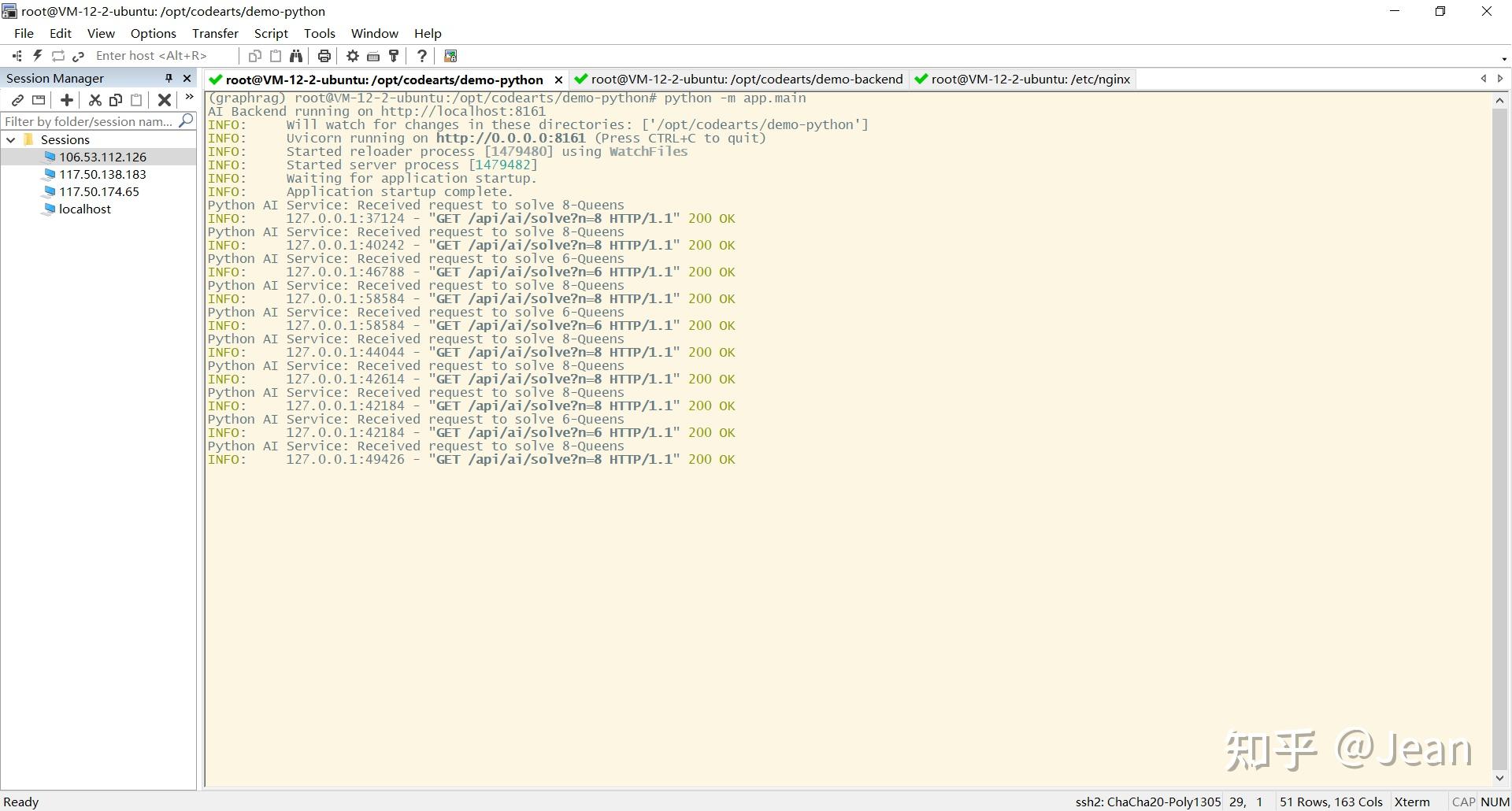Image resolution: width=1512 pixels, height=811 pixels.
Task: Close the Session Manager panel
Action: pyautogui.click(x=187, y=78)
